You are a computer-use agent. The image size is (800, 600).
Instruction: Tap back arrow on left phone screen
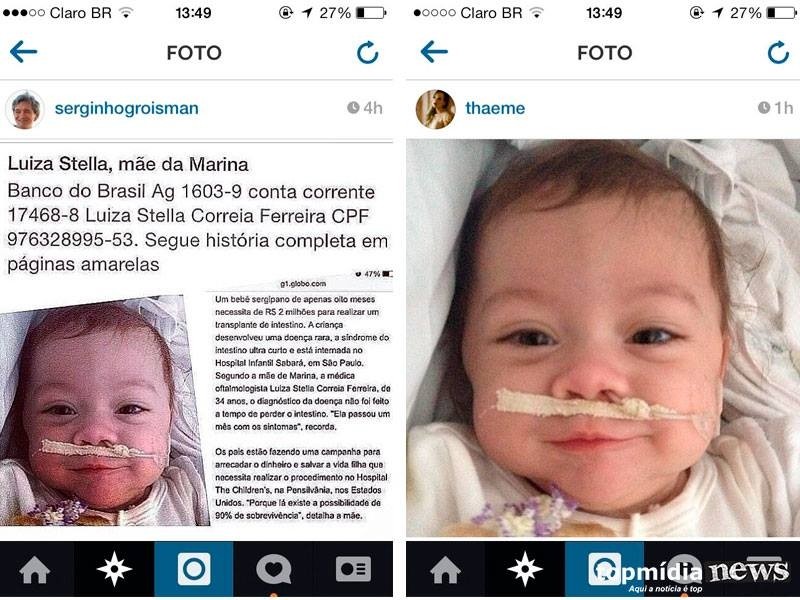point(23,52)
